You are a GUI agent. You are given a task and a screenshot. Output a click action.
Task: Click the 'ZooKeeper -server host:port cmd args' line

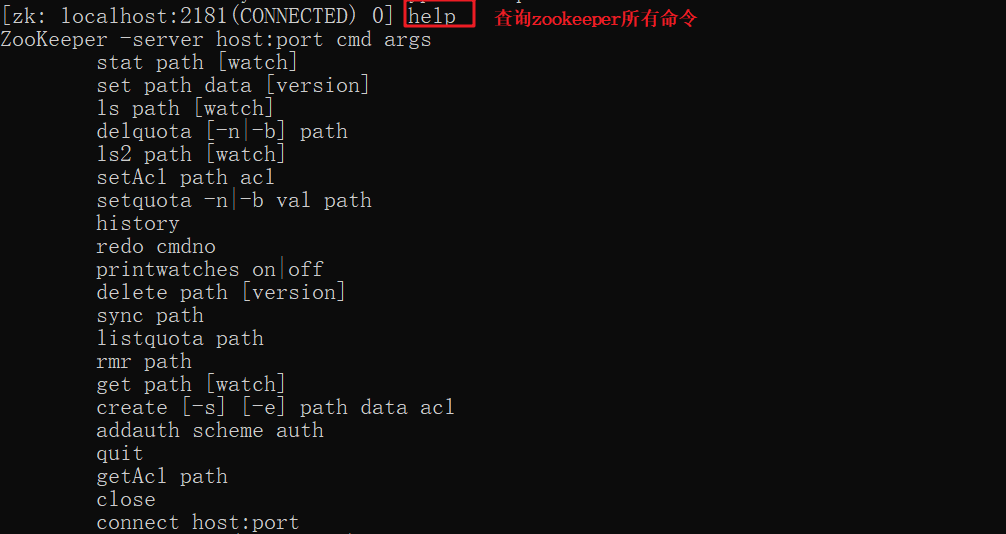tap(216, 40)
